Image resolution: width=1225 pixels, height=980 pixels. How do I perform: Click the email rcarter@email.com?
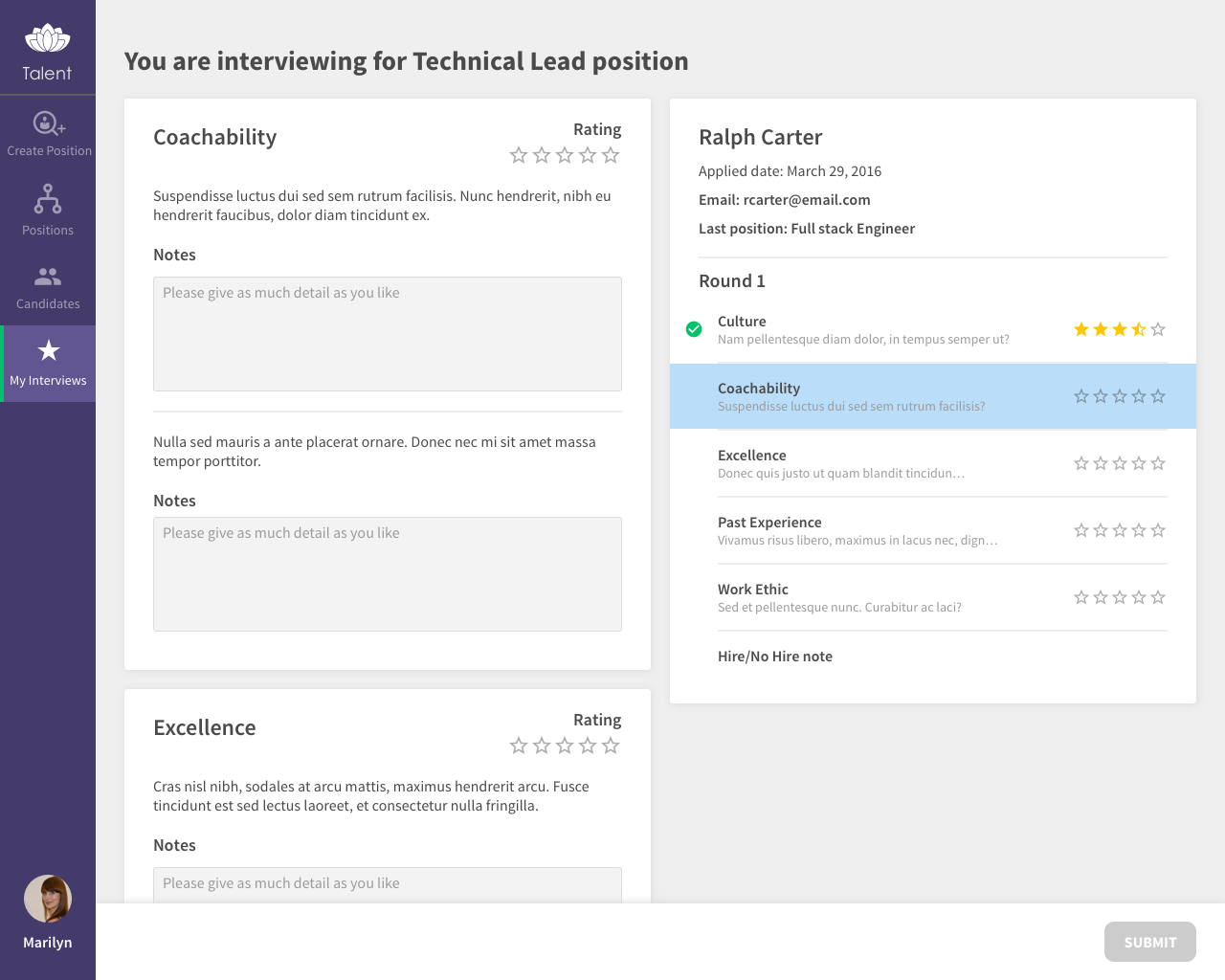click(x=807, y=200)
